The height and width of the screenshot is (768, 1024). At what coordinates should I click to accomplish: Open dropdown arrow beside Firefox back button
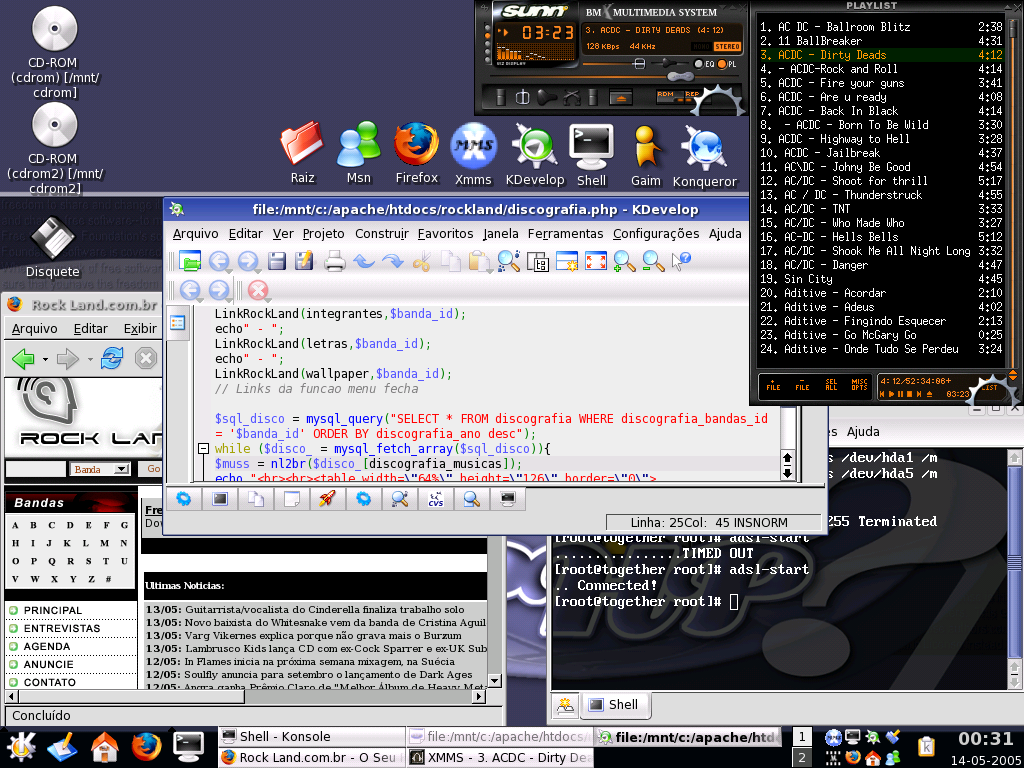coord(45,359)
